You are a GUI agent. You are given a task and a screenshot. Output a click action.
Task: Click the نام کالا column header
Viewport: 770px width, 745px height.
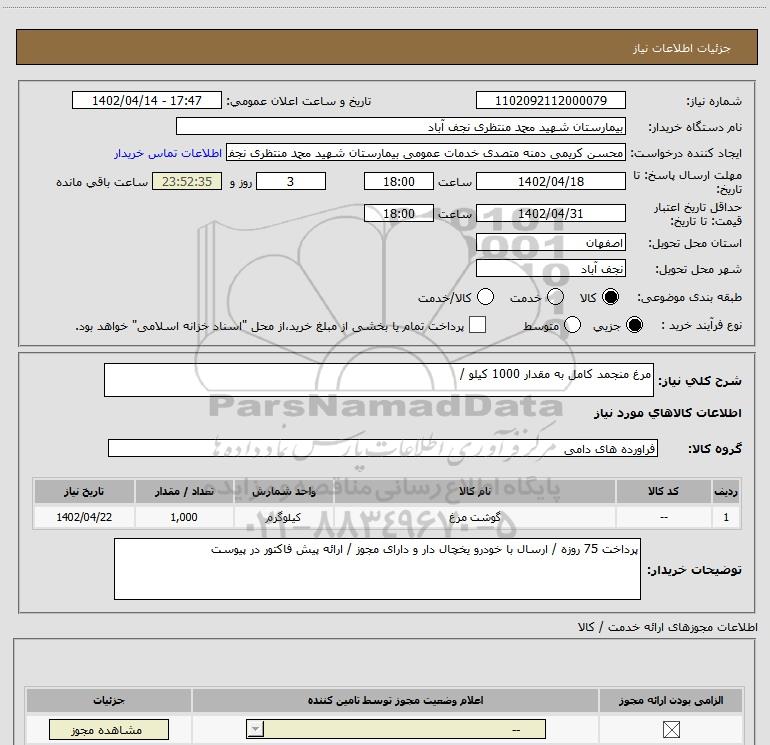tap(474, 491)
